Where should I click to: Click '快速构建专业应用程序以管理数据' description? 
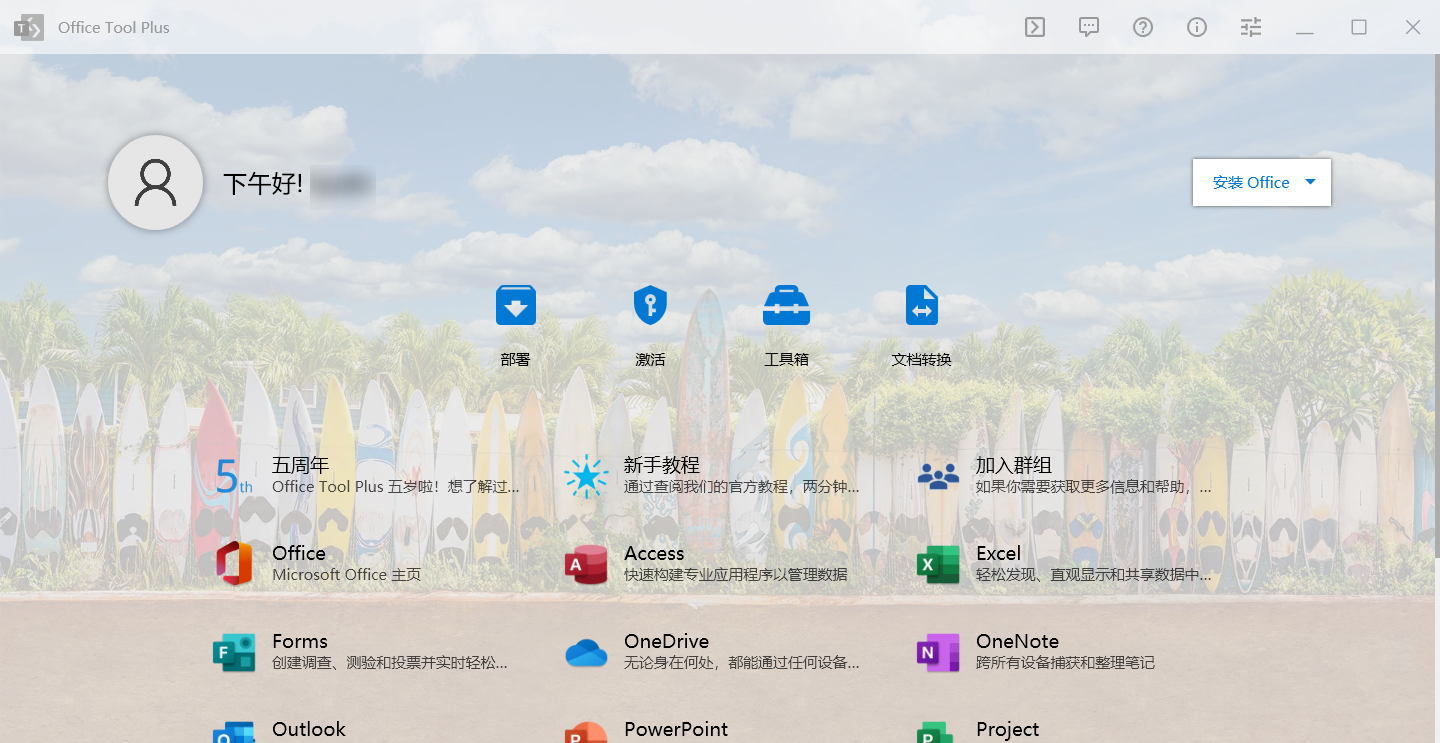tap(735, 575)
